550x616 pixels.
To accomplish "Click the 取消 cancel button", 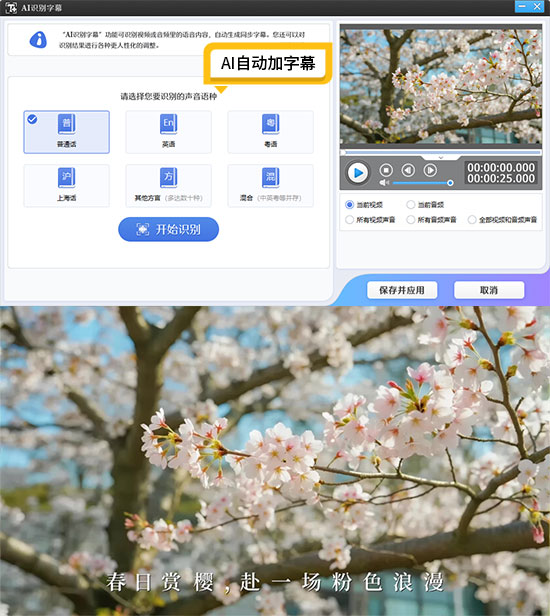I will [x=489, y=290].
